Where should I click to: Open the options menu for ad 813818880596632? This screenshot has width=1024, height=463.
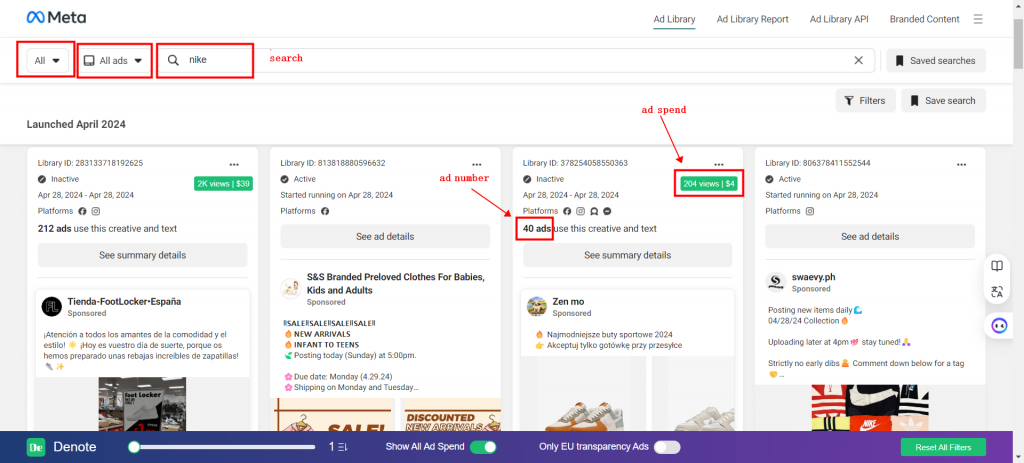point(477,165)
